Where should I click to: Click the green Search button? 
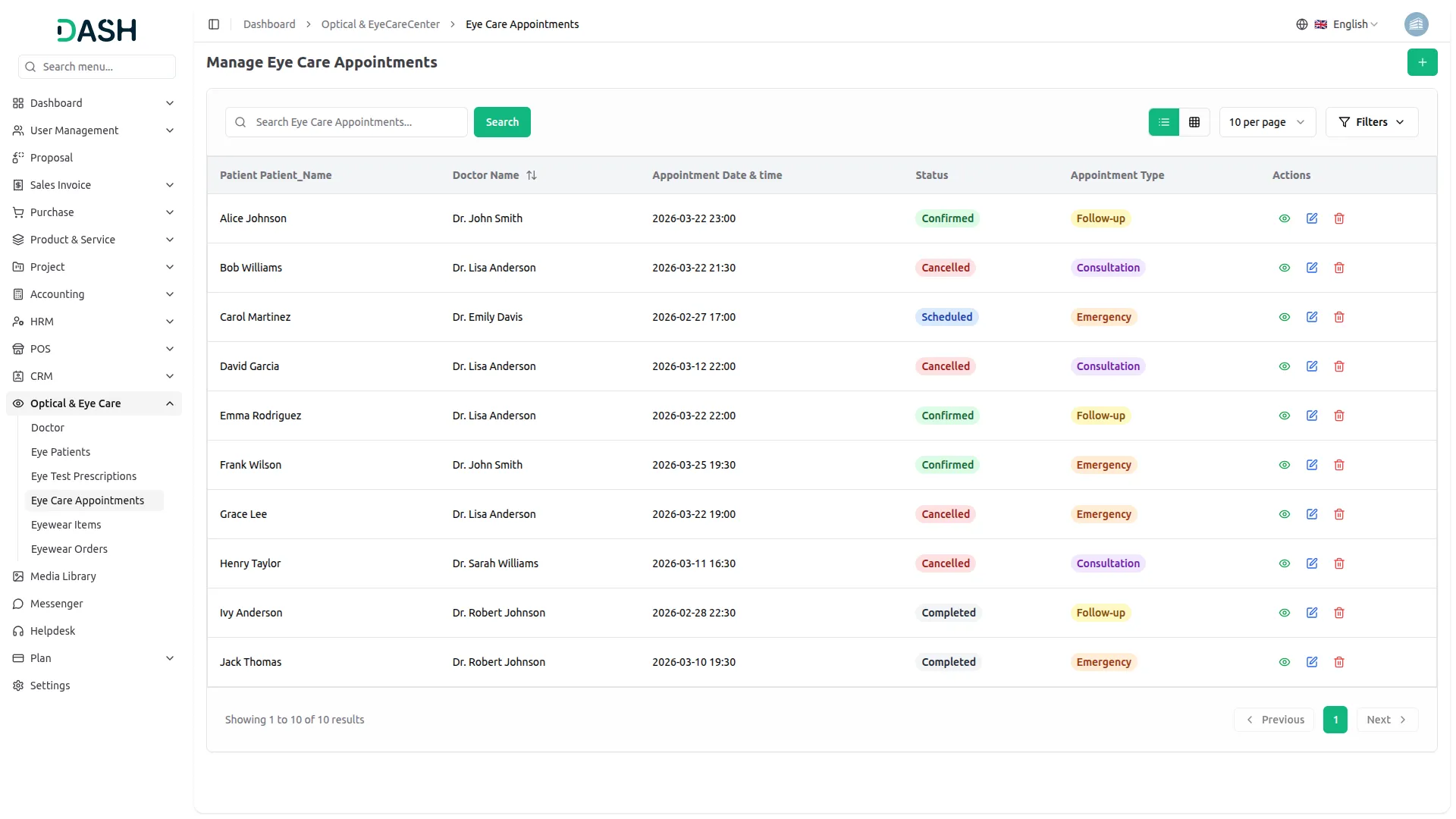click(x=502, y=122)
